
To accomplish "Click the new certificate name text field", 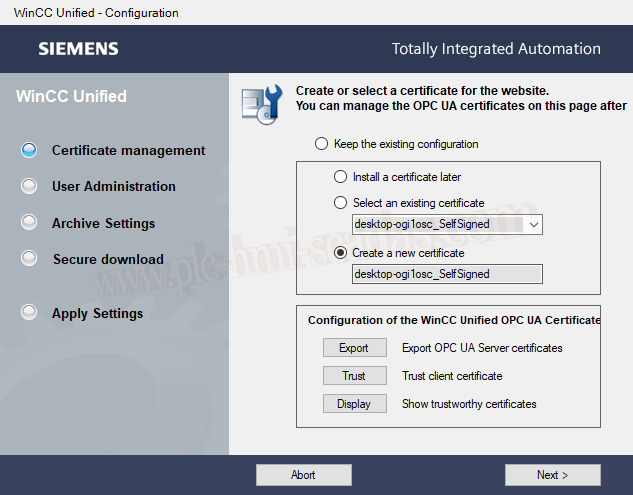I will click(x=447, y=274).
